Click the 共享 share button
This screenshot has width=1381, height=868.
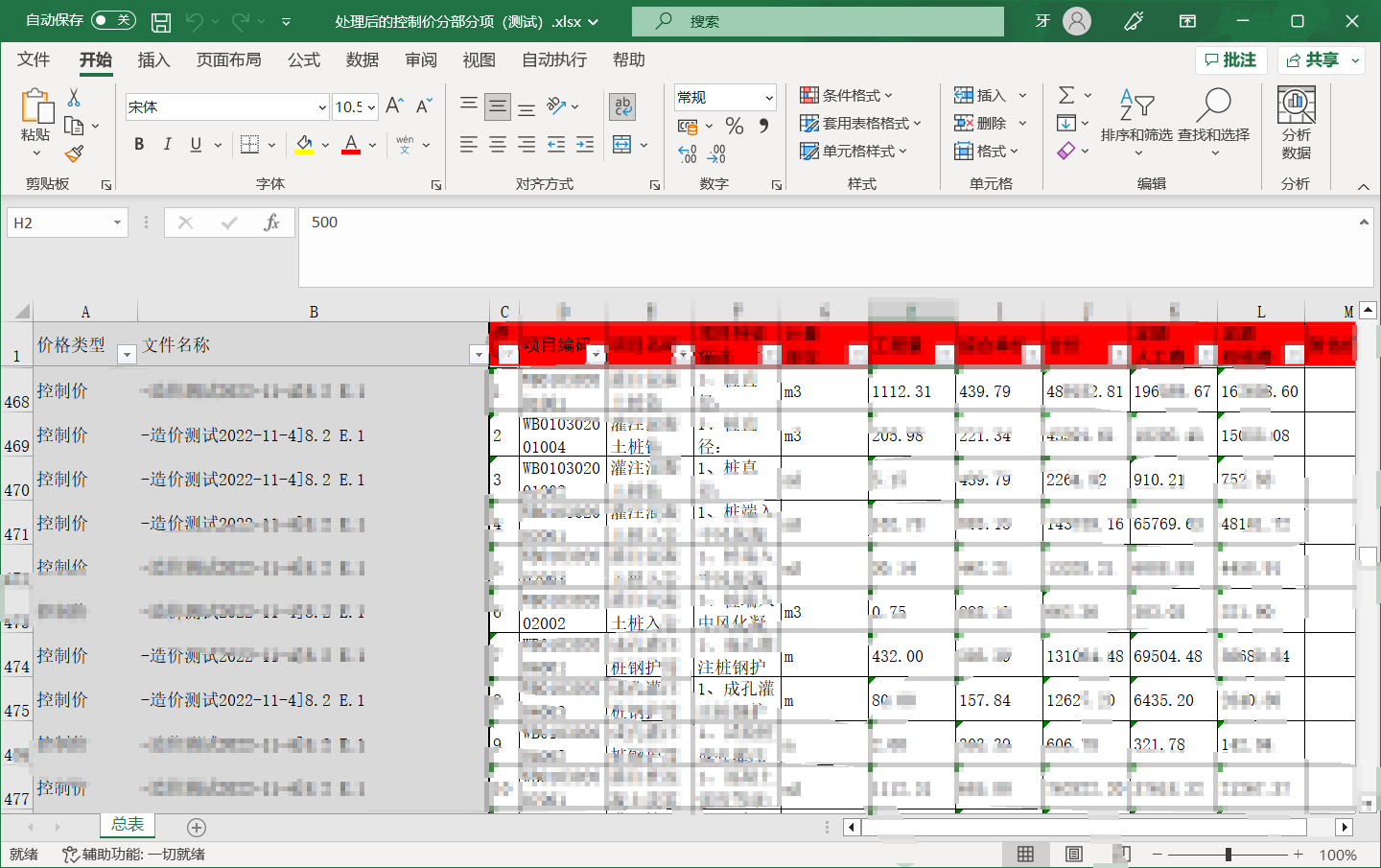coord(1314,59)
